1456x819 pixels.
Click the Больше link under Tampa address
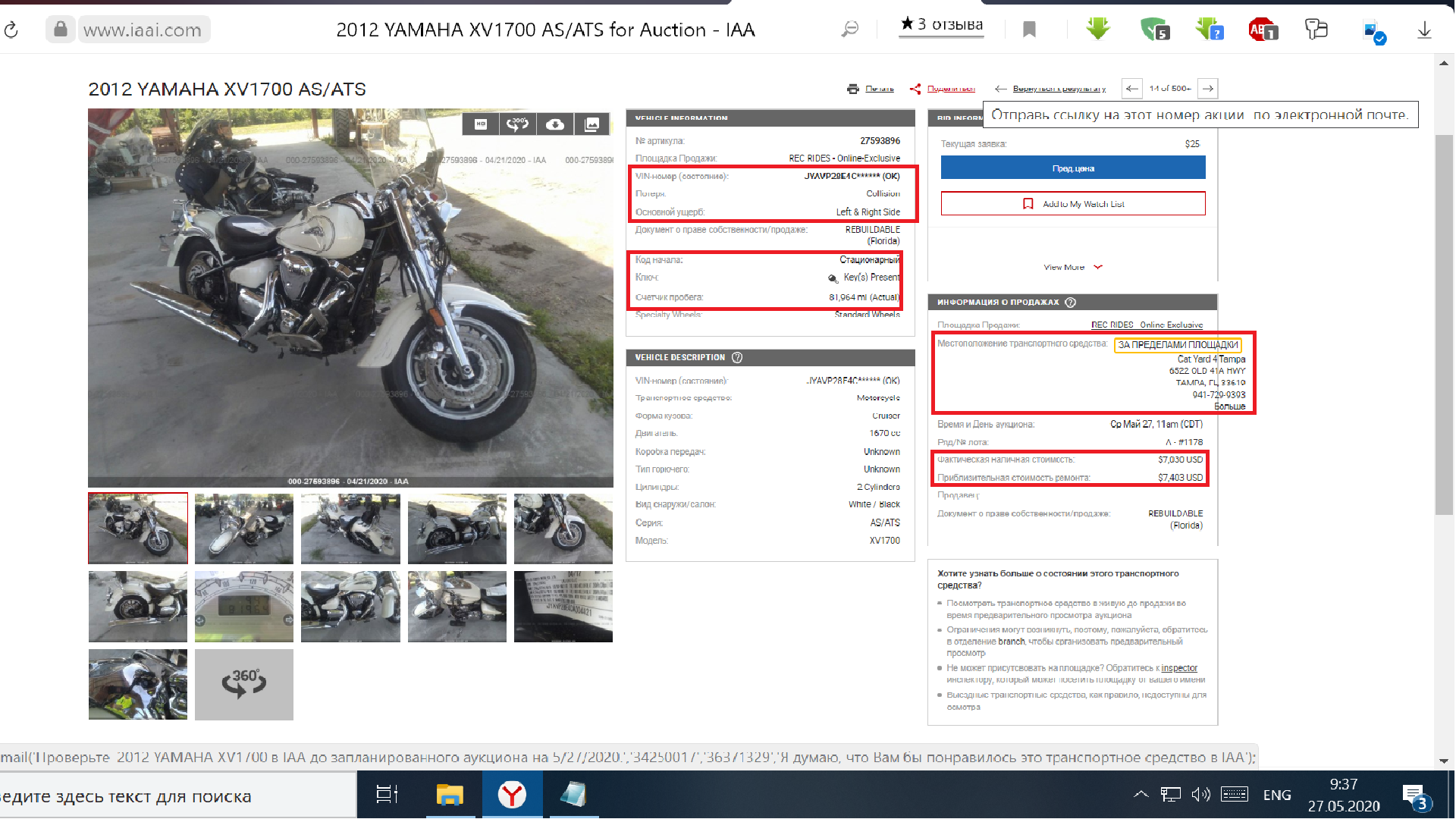[x=1229, y=406]
